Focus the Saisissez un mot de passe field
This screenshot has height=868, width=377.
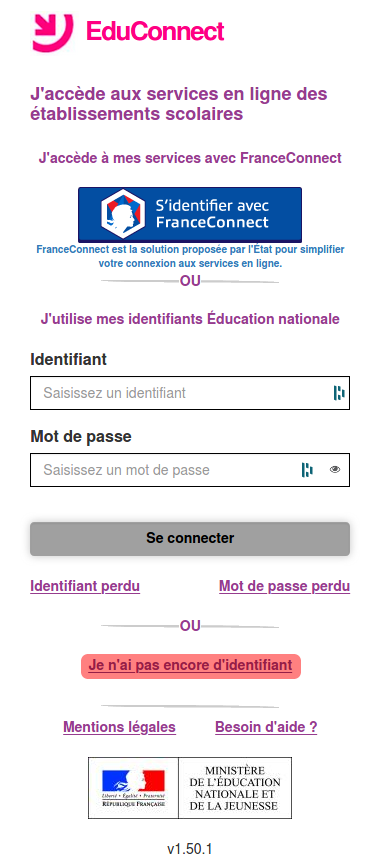(190, 470)
